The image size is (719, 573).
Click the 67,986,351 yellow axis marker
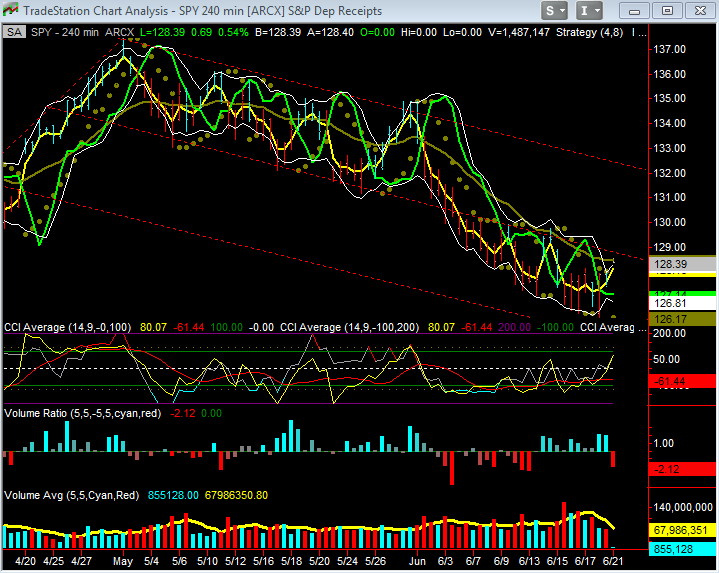tap(682, 530)
